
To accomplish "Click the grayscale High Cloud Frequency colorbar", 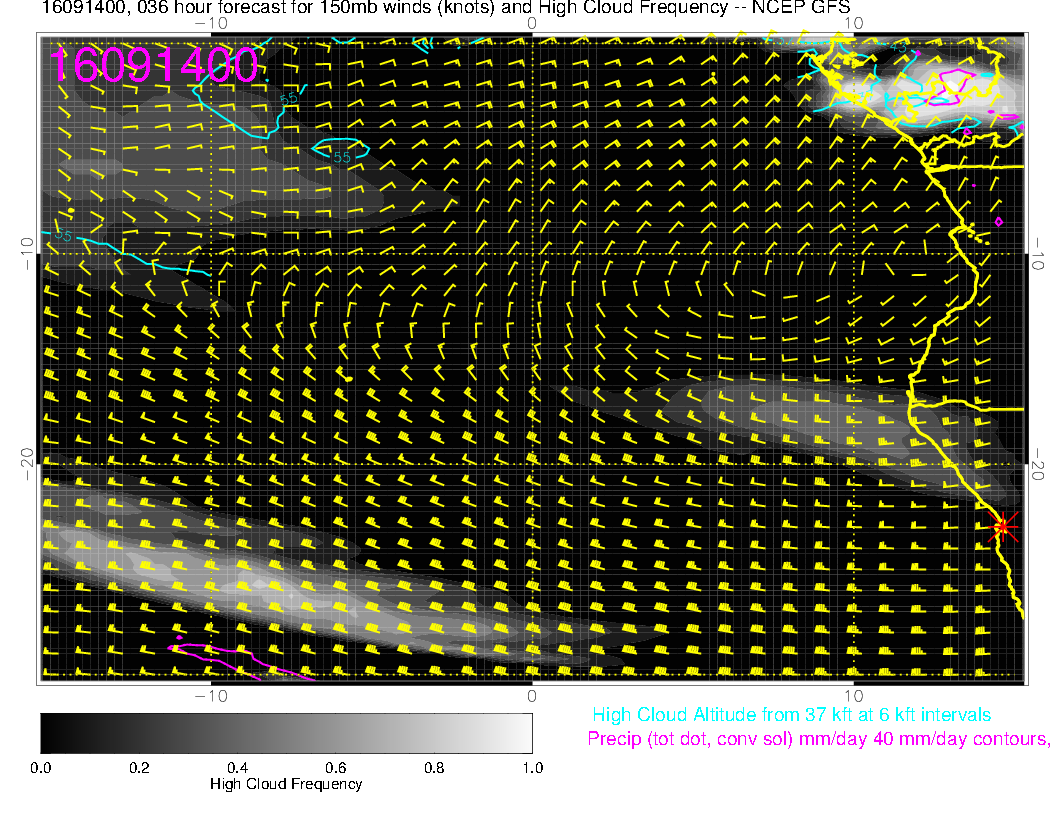I will point(286,733).
